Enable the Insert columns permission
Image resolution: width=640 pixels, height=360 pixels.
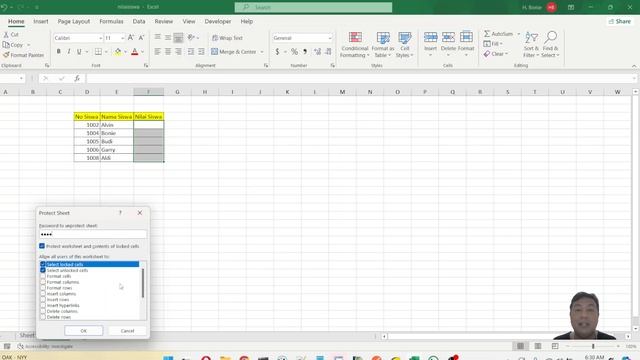43,294
